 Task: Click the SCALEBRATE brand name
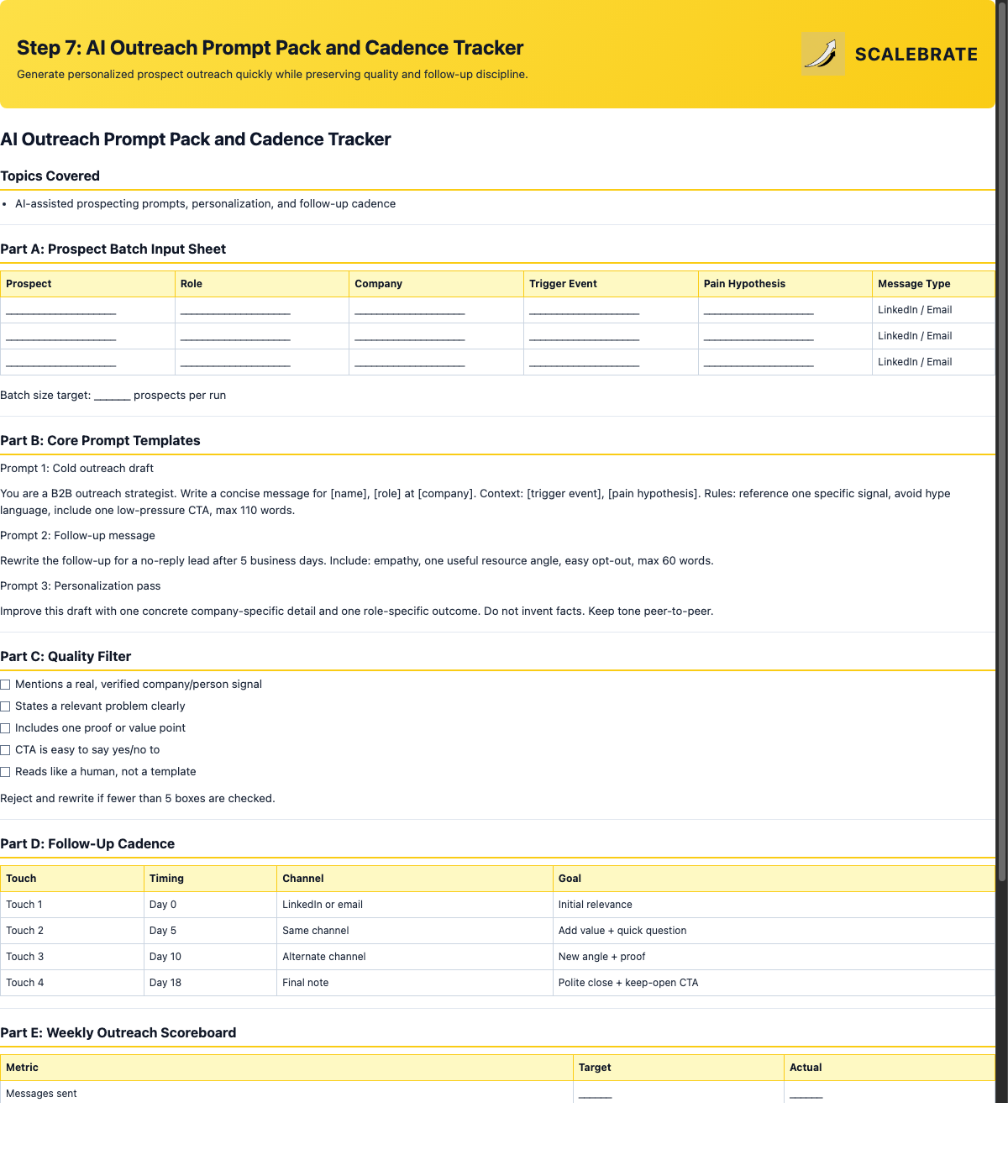point(916,54)
